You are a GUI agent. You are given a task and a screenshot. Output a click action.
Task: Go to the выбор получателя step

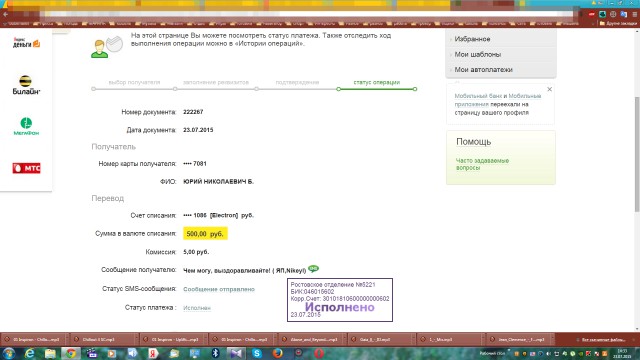(134, 82)
